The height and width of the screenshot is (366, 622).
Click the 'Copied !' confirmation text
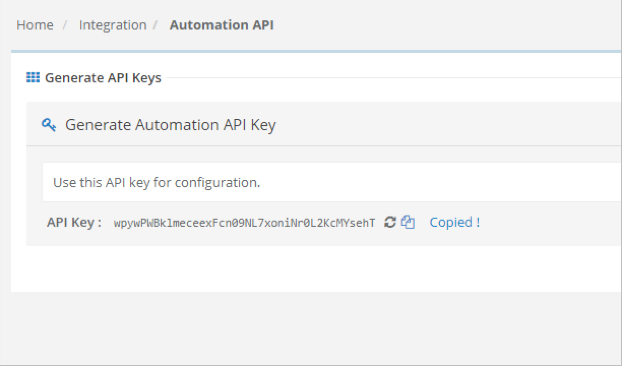[455, 222]
